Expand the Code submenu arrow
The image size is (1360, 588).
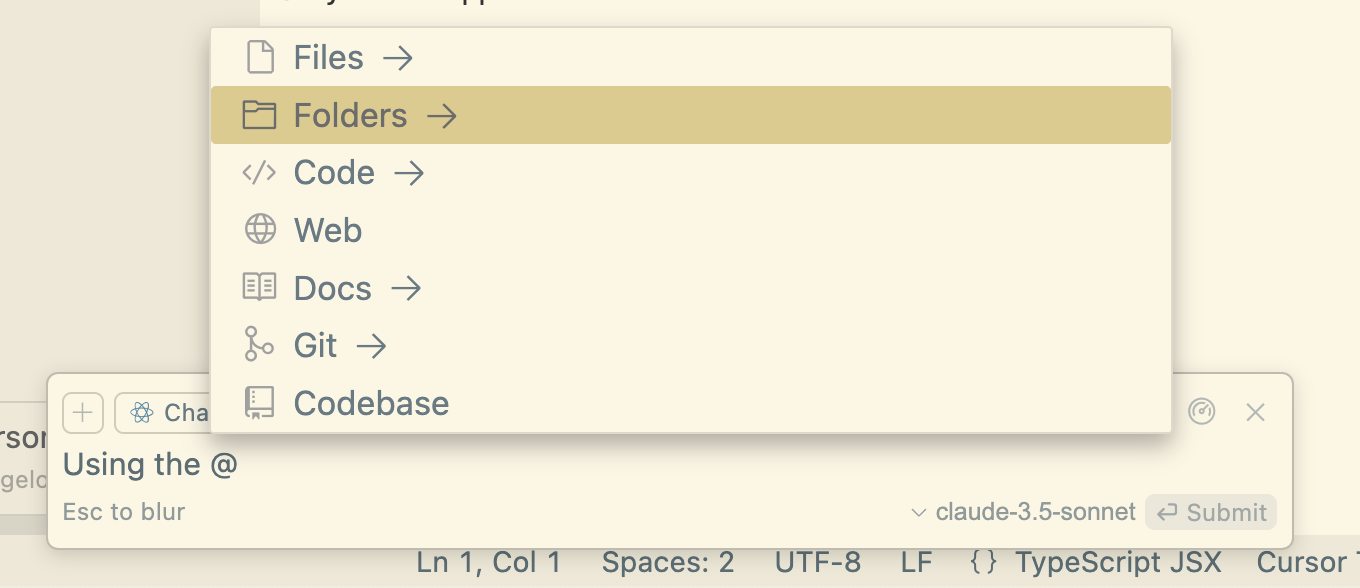coord(409,173)
